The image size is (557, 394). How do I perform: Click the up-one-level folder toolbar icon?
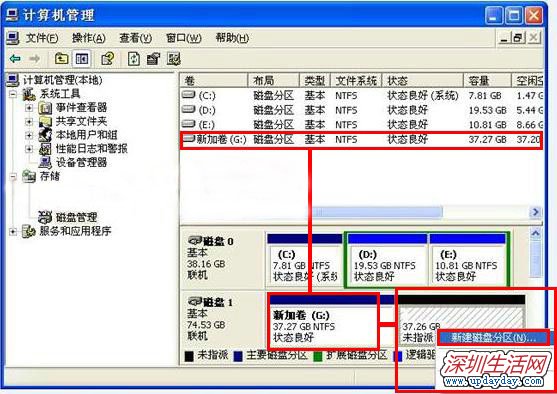[x=61, y=59]
